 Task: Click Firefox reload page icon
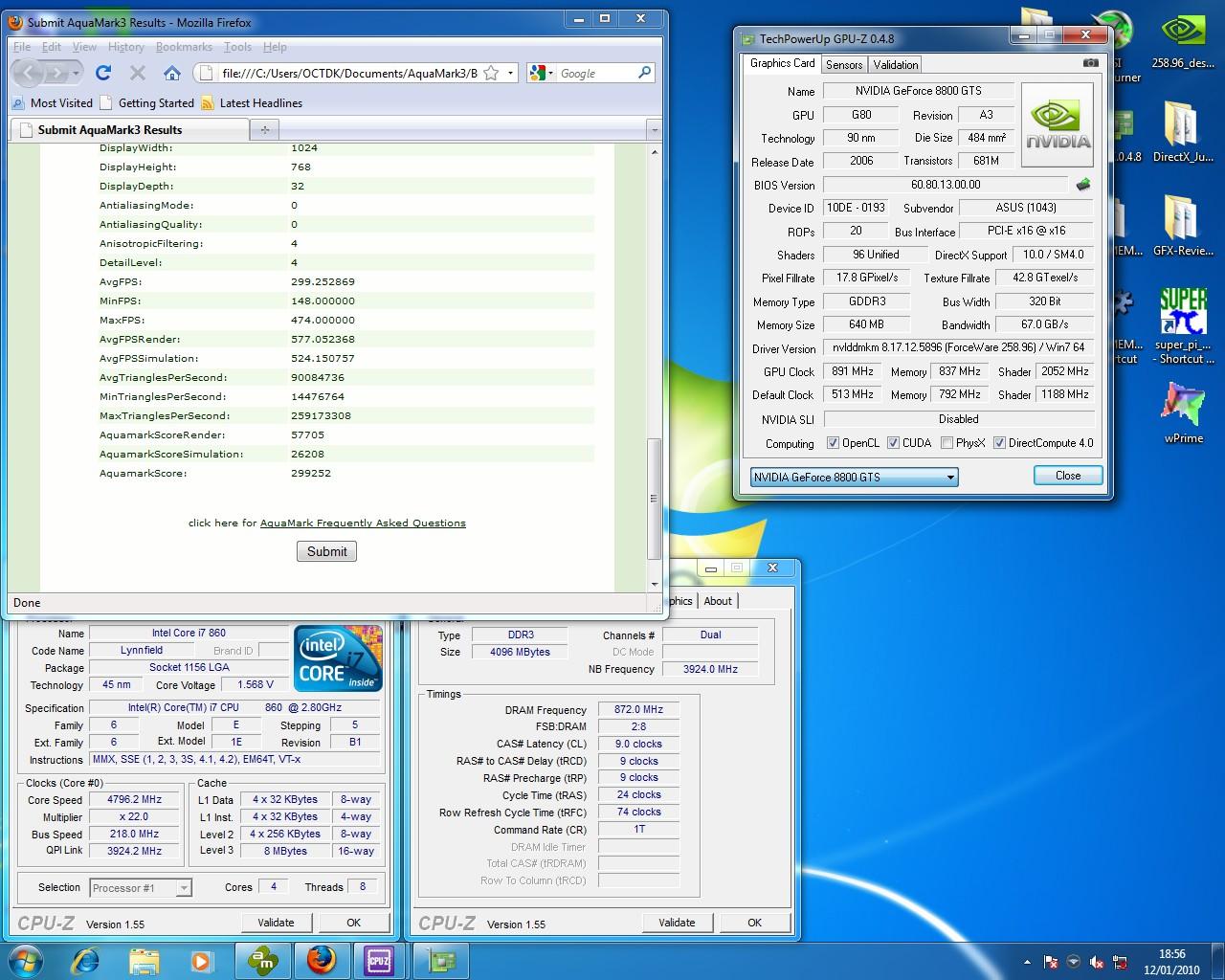(103, 73)
